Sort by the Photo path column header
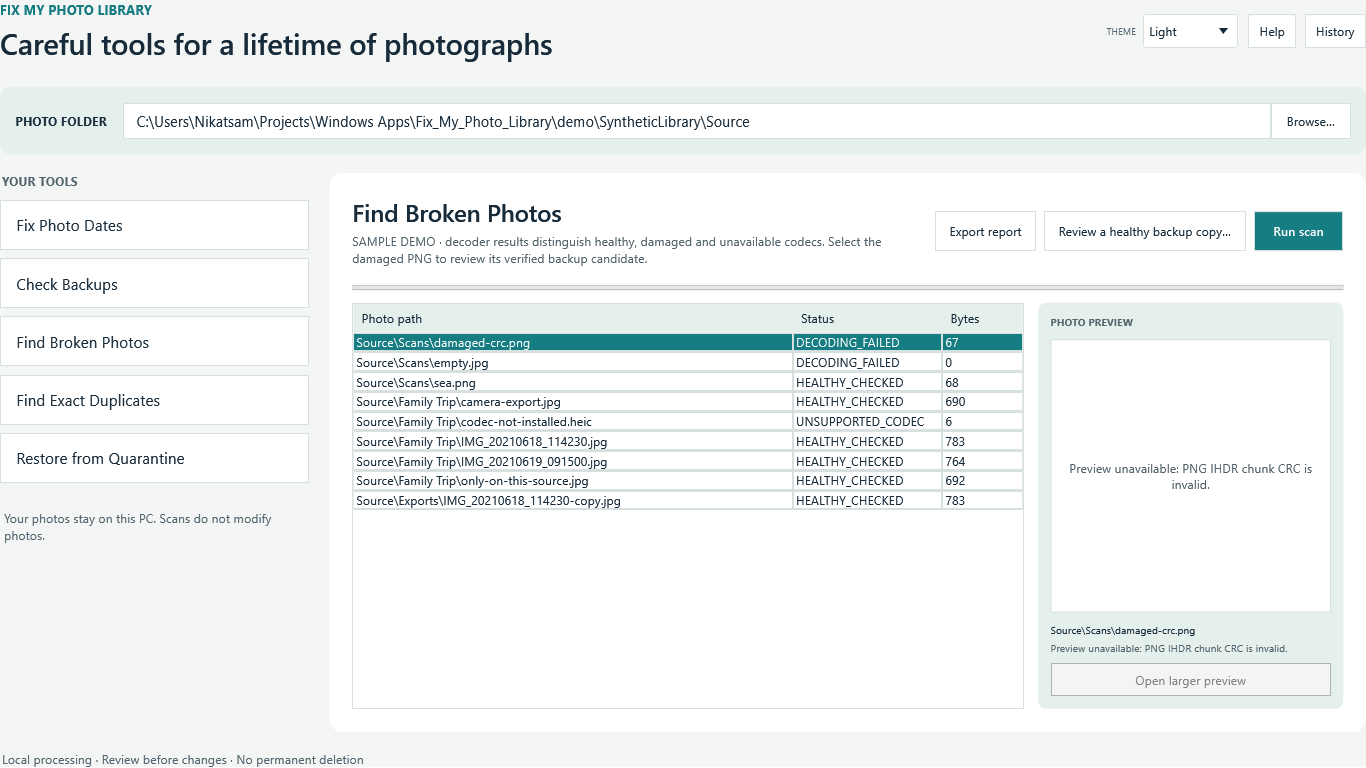The height and width of the screenshot is (768, 1366). pyautogui.click(x=573, y=319)
